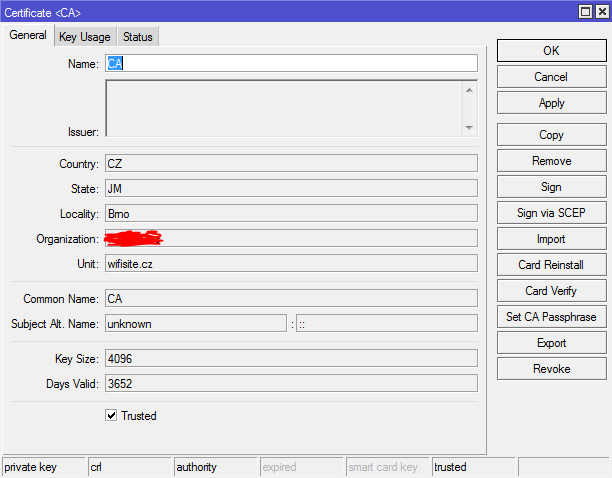612x478 pixels.
Task: Apply the certificate changes
Action: tap(551, 103)
